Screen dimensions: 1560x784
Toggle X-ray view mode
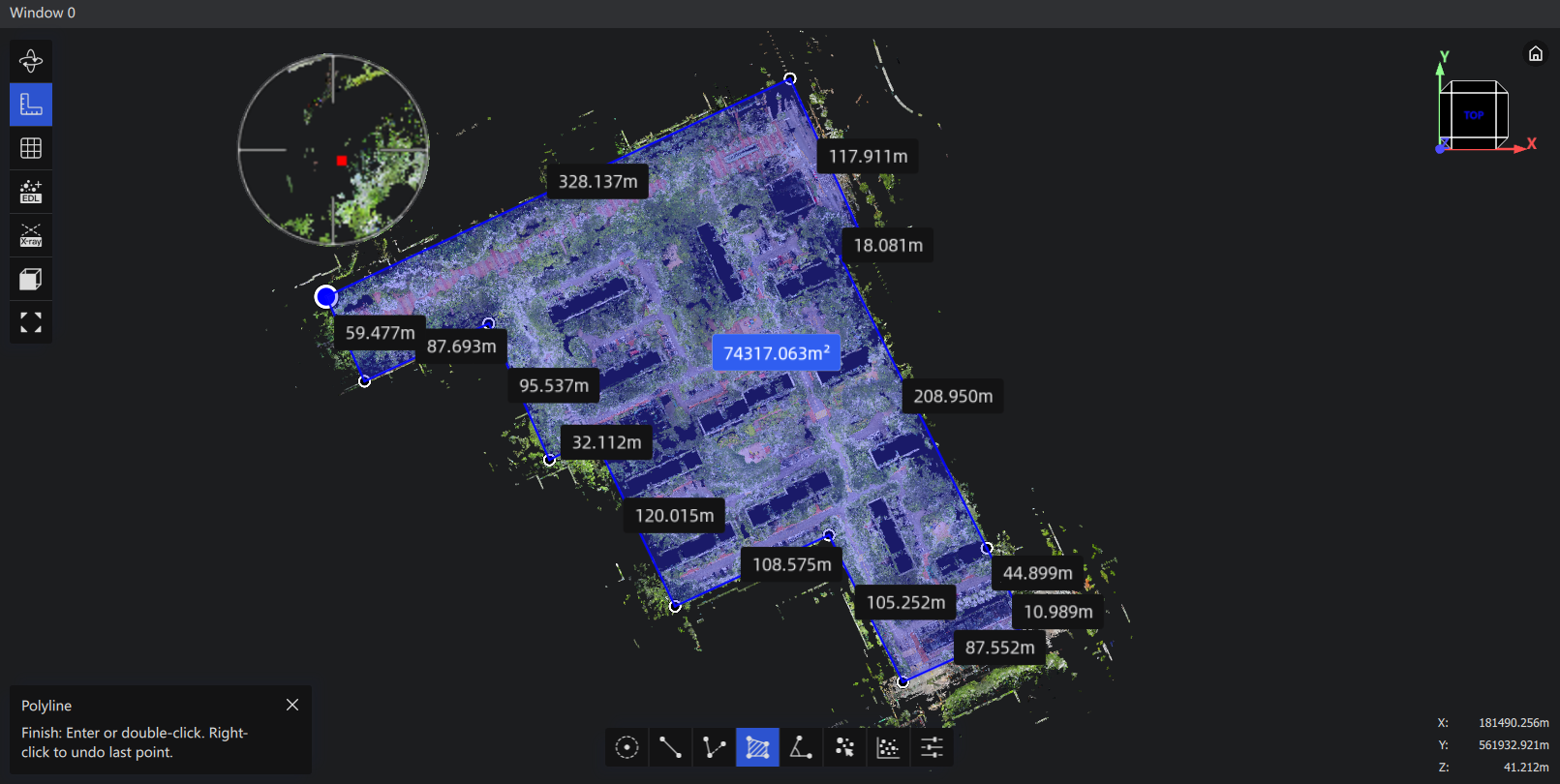pos(31,235)
